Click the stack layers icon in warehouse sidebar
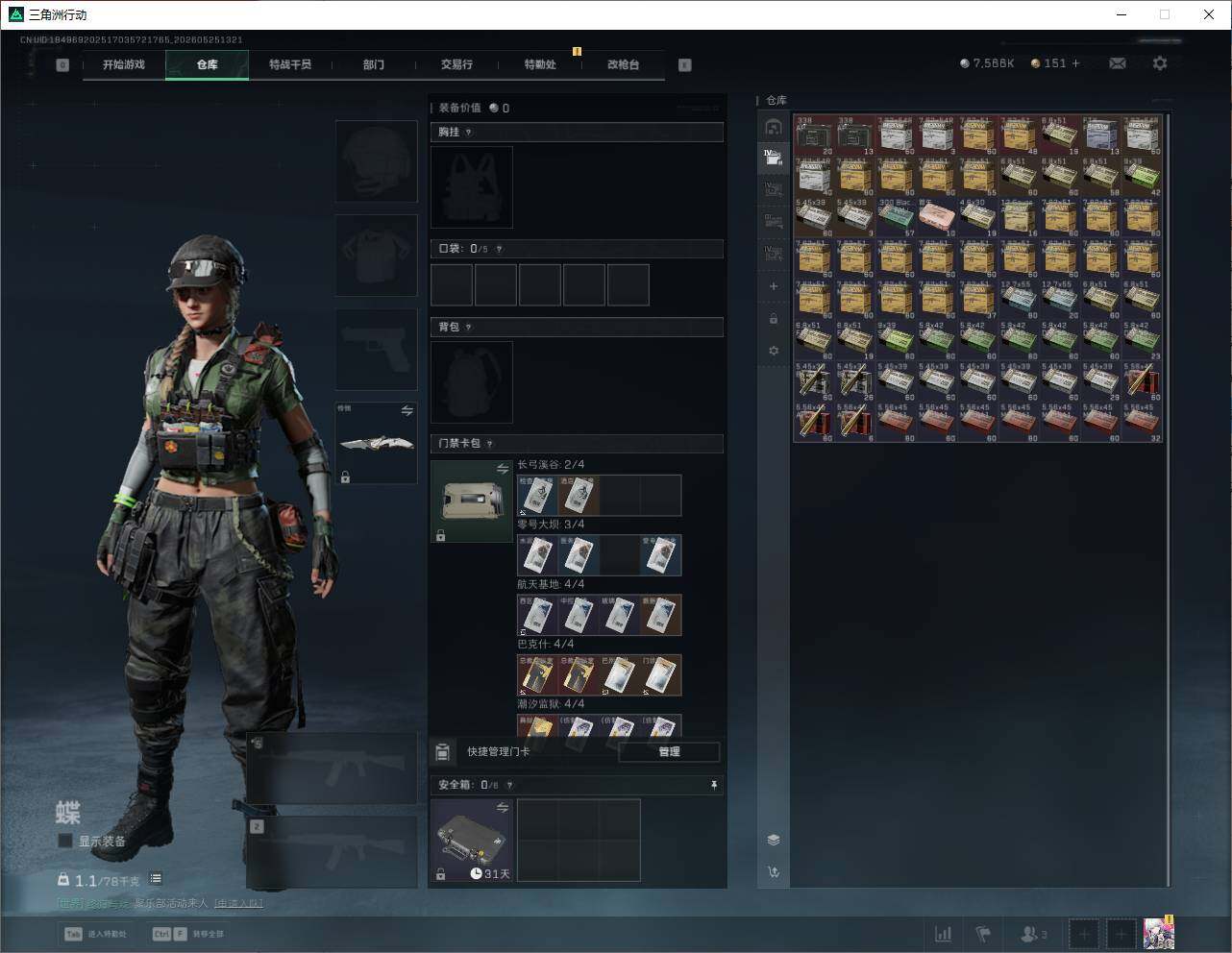The width and height of the screenshot is (1232, 953). click(774, 840)
